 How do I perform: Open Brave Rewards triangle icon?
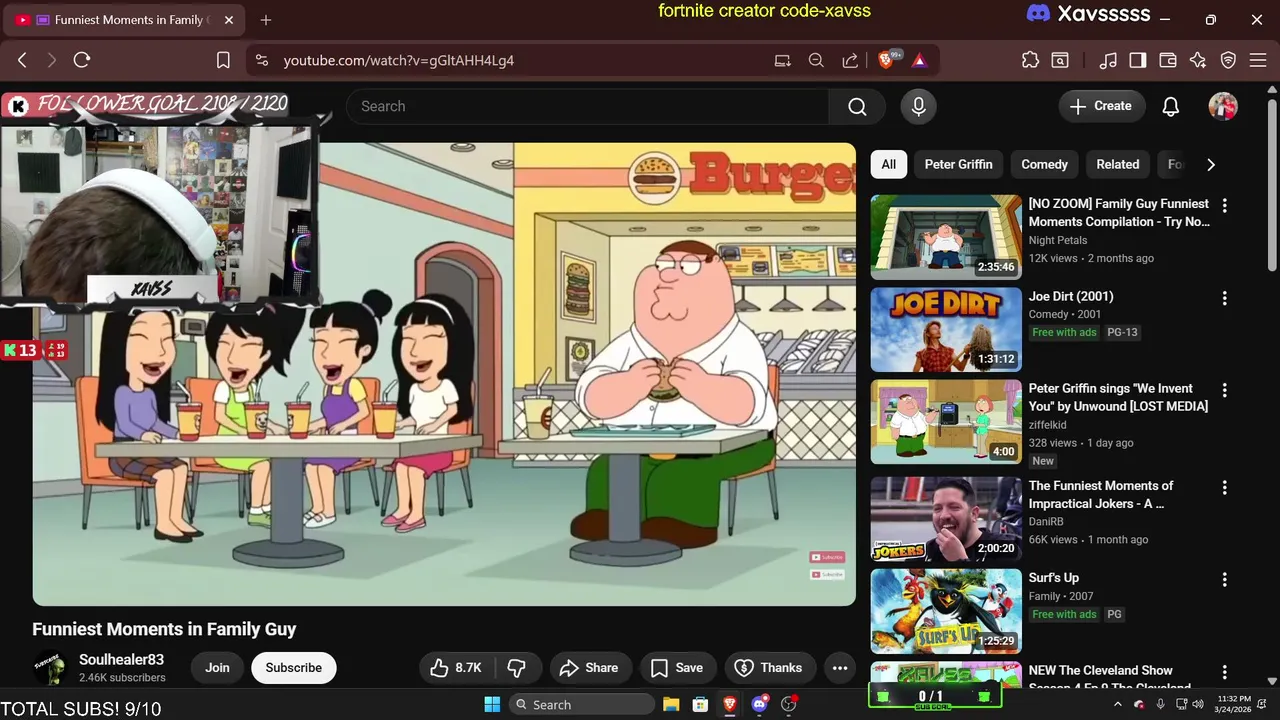919,60
